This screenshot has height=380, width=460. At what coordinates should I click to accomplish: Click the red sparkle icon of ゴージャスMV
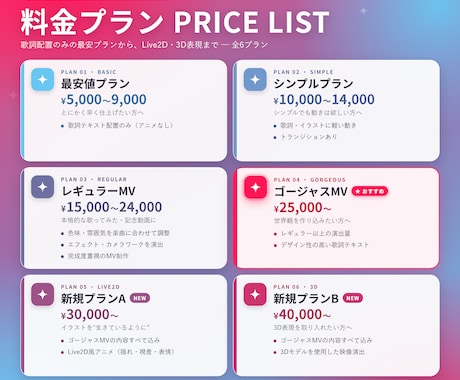(x=255, y=187)
